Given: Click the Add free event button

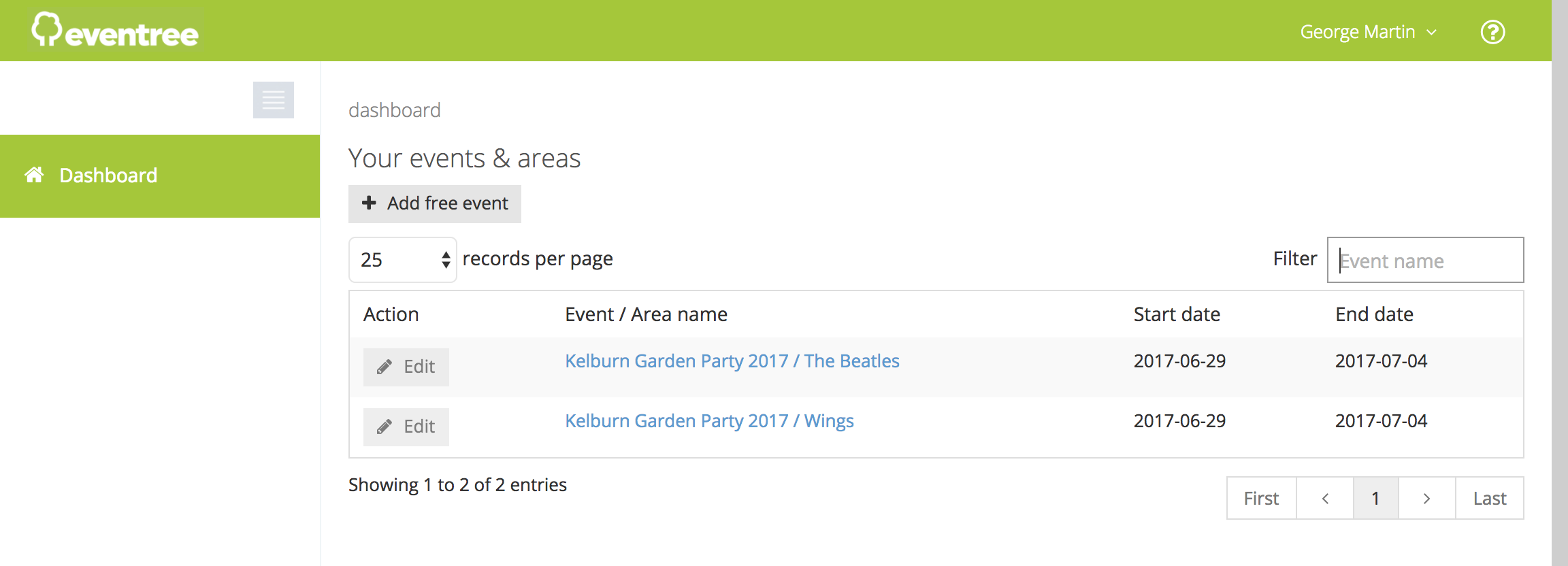Looking at the screenshot, I should tap(435, 203).
